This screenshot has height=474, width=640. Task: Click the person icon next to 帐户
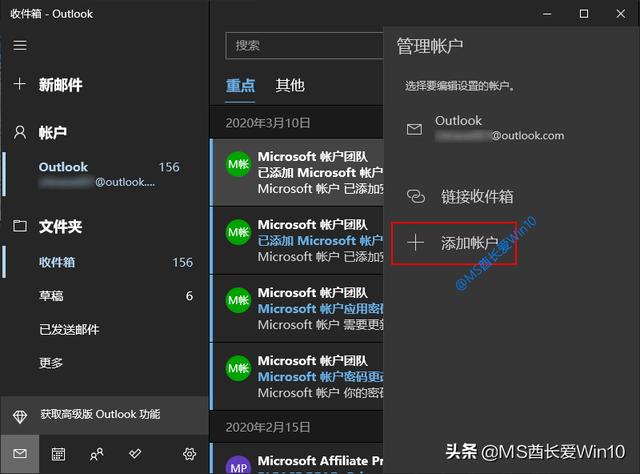(20, 133)
